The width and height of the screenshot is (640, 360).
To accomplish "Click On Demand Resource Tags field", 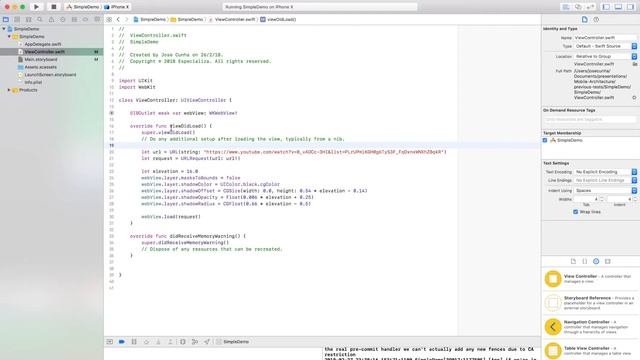I will click(590, 120).
